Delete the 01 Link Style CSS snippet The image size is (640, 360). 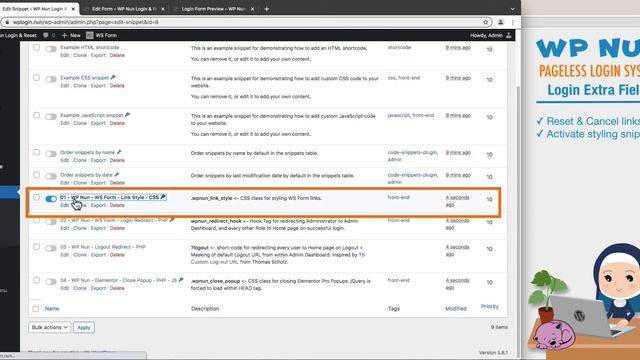pos(117,205)
